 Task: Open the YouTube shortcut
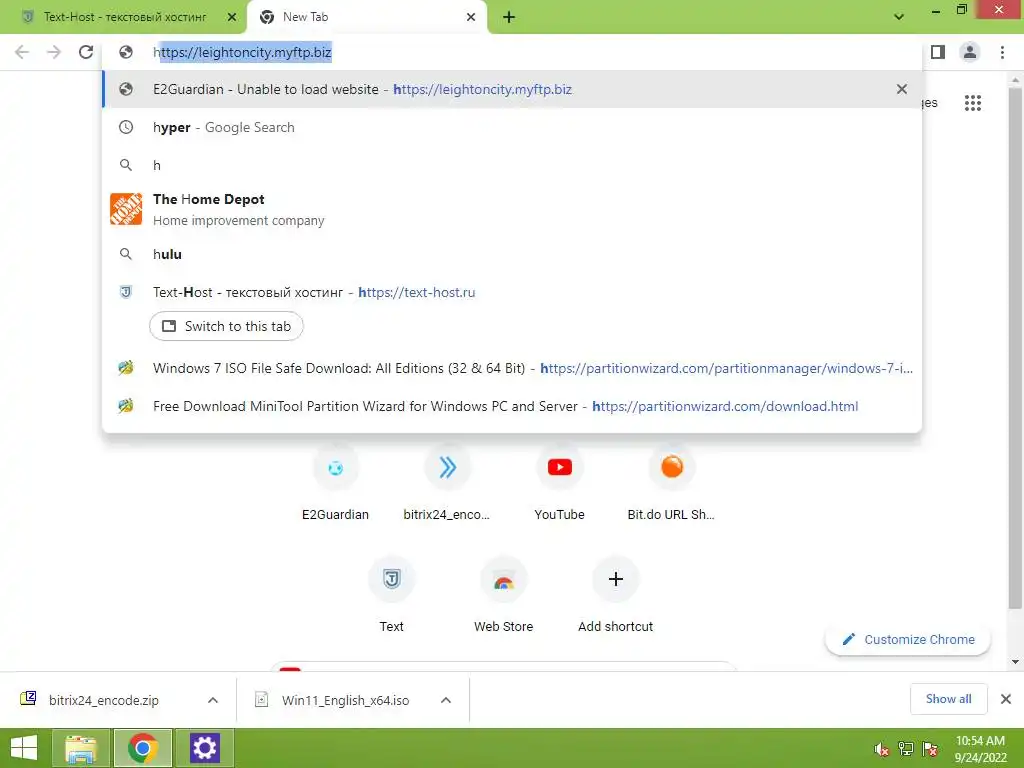point(559,483)
